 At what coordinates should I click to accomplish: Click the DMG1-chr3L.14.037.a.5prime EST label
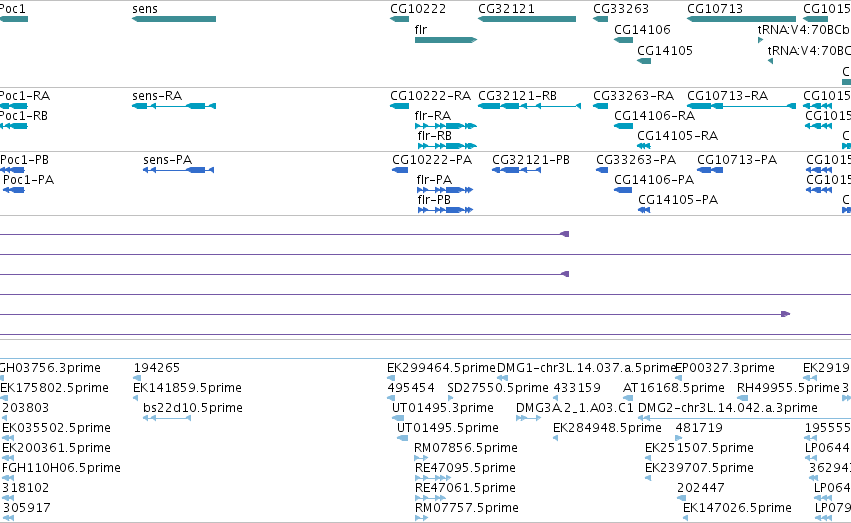pyautogui.click(x=587, y=368)
